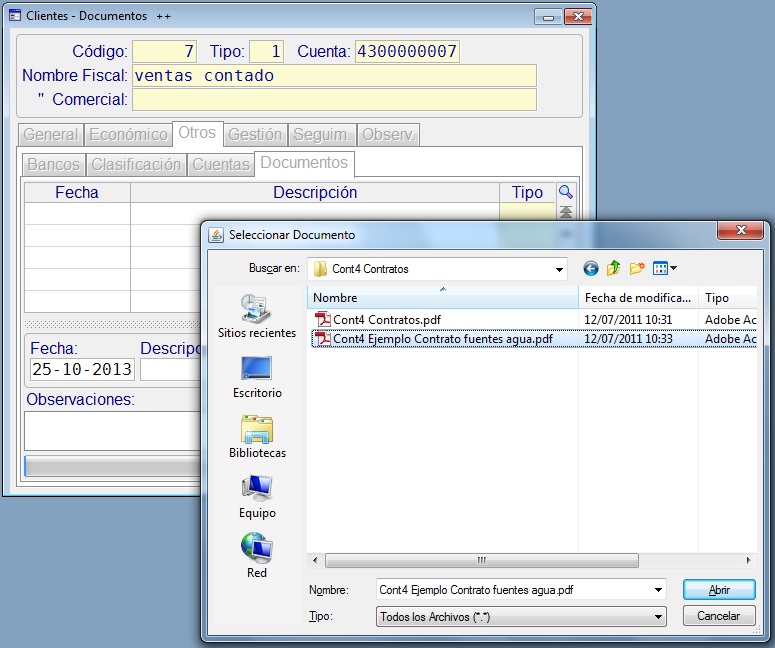
Task: Click the Abrir button
Action: 718,590
